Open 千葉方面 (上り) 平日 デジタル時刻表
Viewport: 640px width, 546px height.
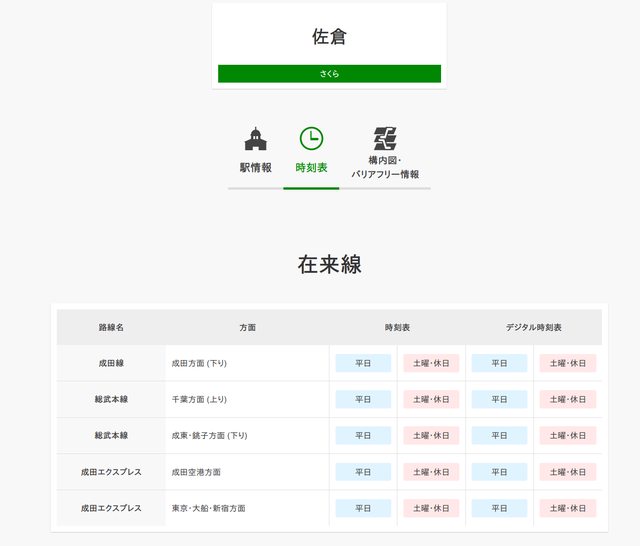(x=499, y=399)
